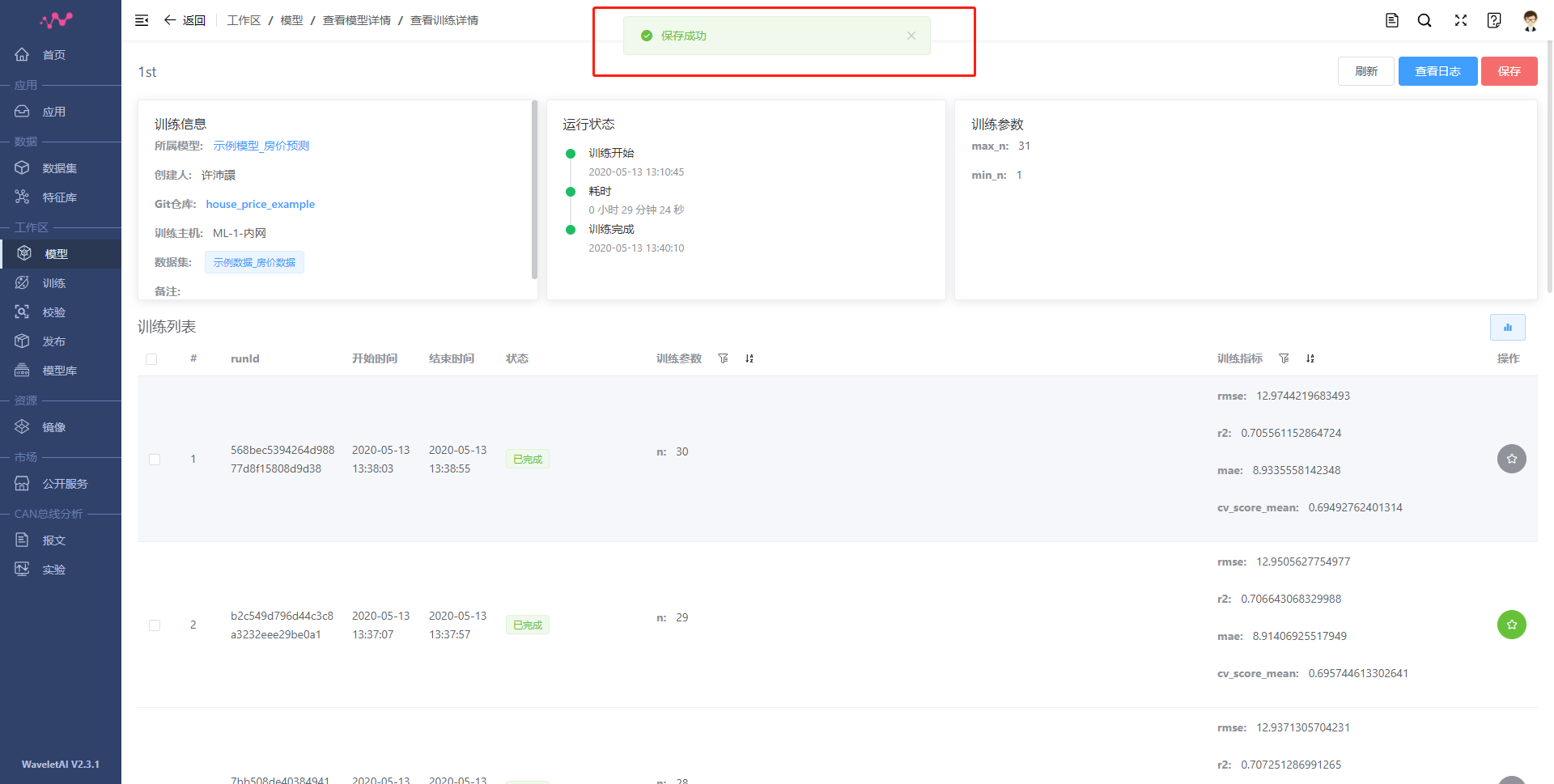
Task: Click runId 568bec5394264d988 cell
Action: 282,460
